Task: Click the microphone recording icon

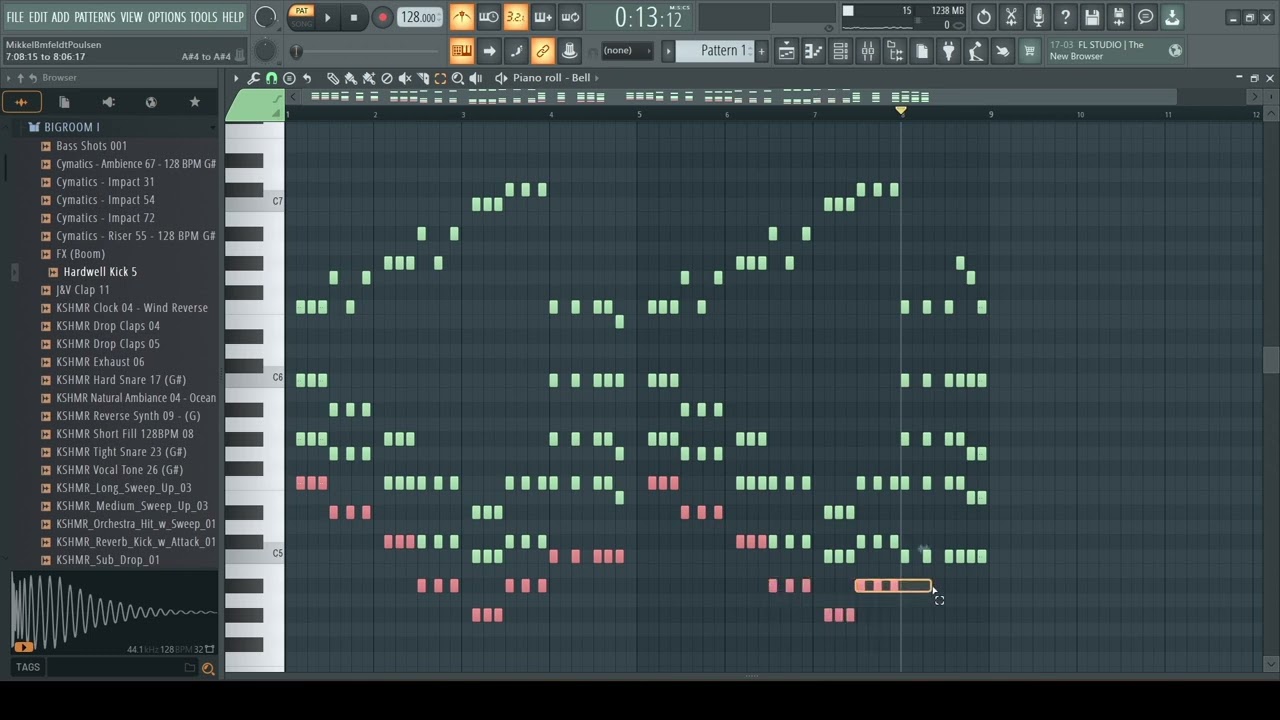Action: coord(1038,17)
